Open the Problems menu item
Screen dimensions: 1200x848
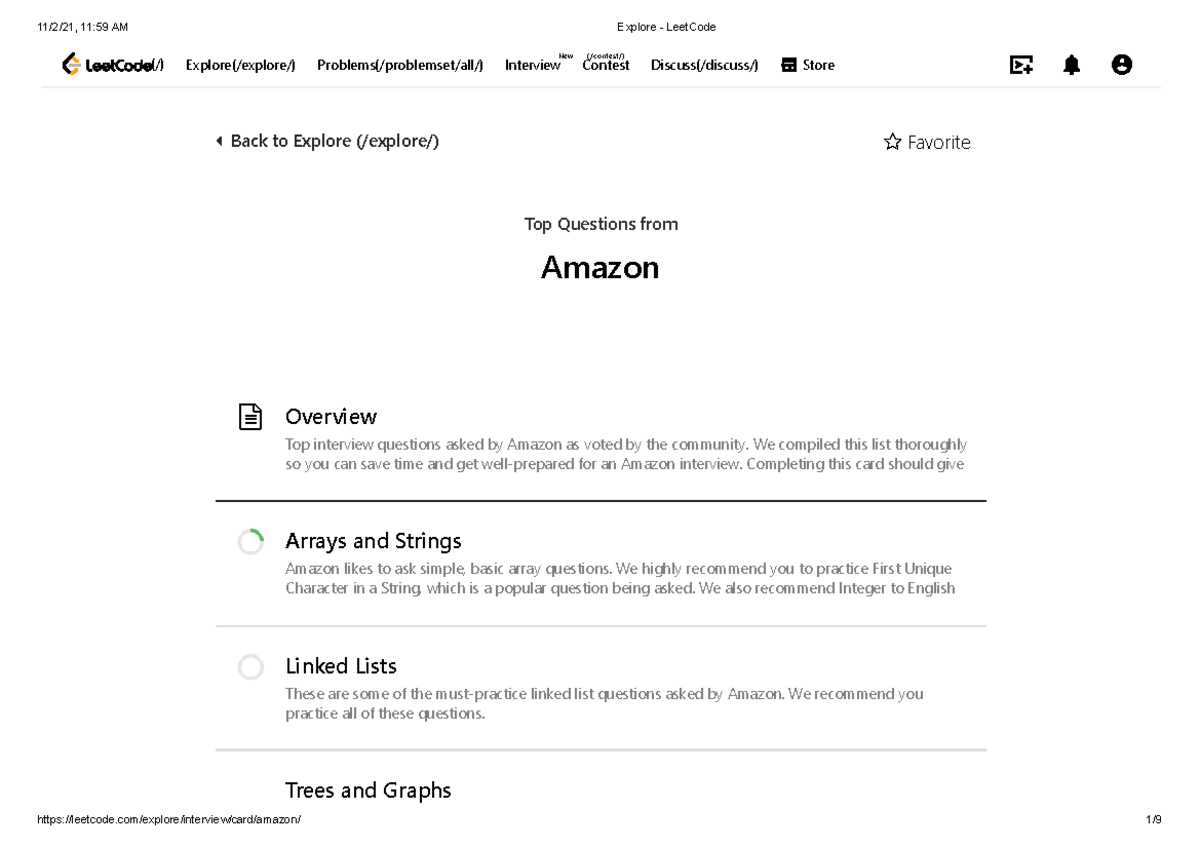(x=400, y=65)
